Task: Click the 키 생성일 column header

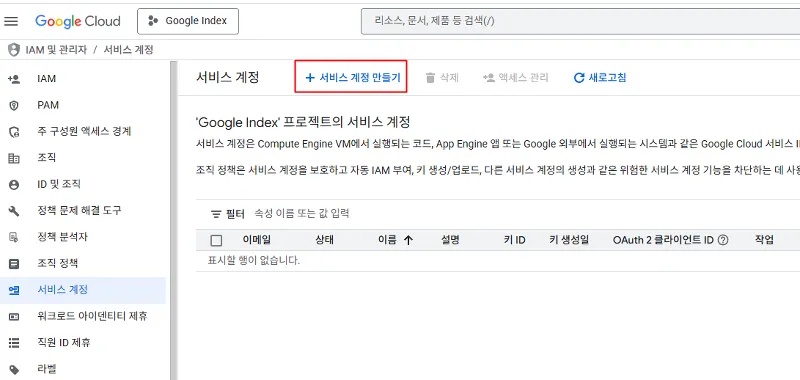Action: coord(569,240)
